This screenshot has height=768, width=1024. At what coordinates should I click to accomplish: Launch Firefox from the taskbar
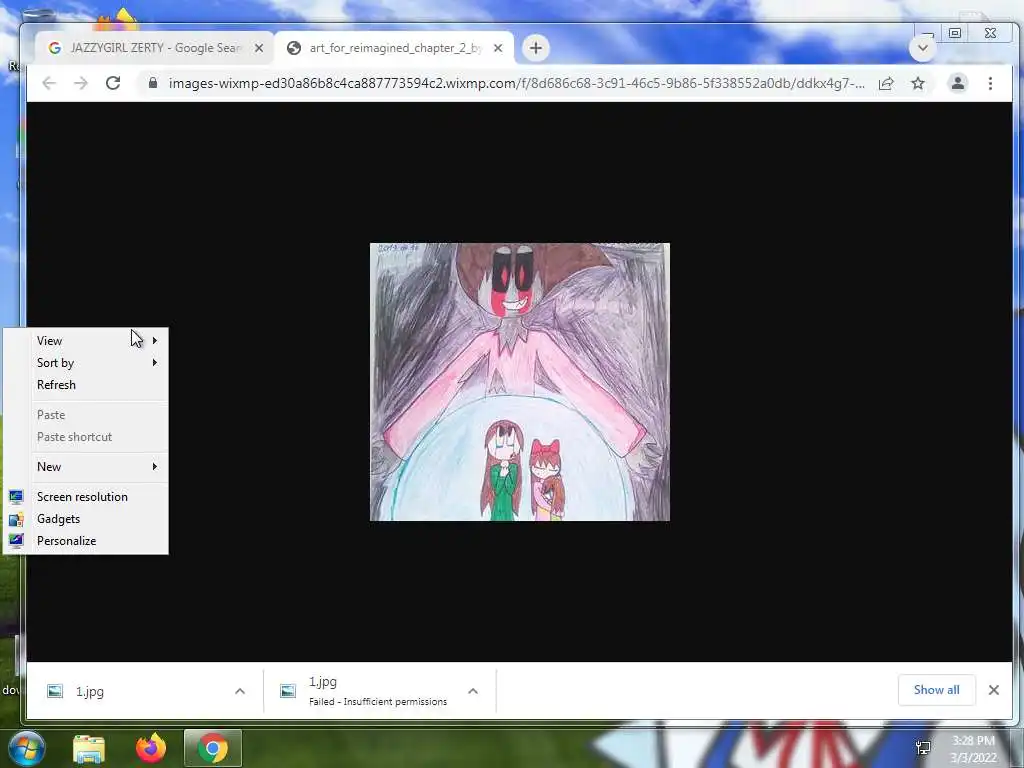pyautogui.click(x=151, y=748)
